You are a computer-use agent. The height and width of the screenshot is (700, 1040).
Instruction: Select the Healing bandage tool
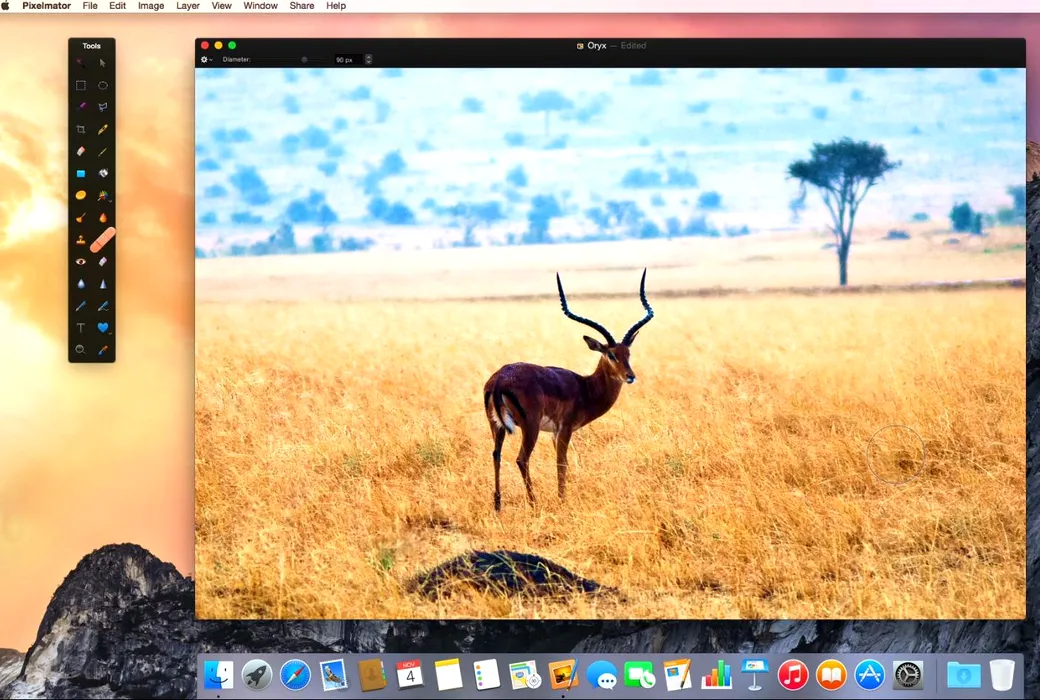pos(103,240)
